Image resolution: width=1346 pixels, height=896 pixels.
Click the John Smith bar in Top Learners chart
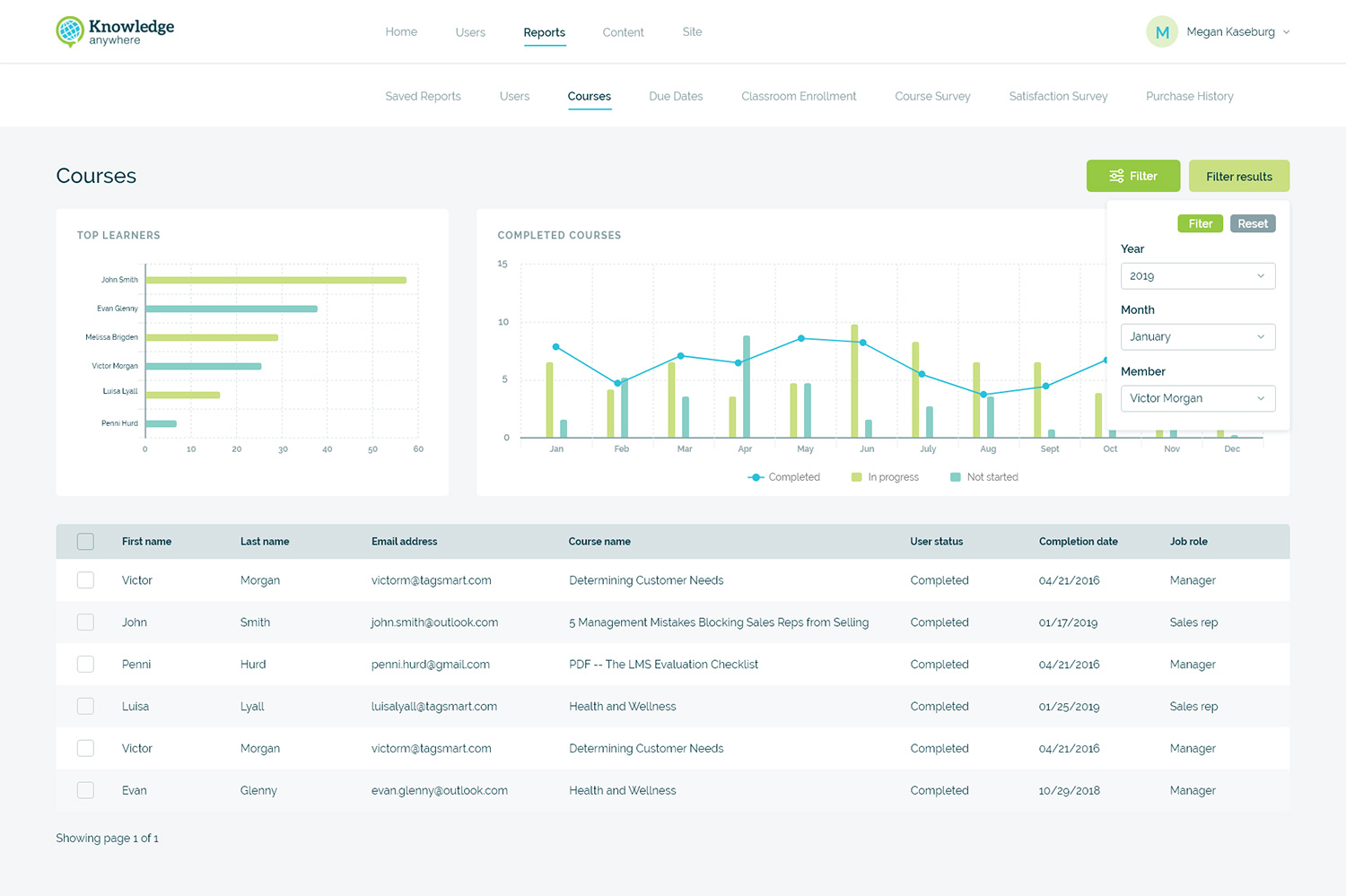coord(275,281)
